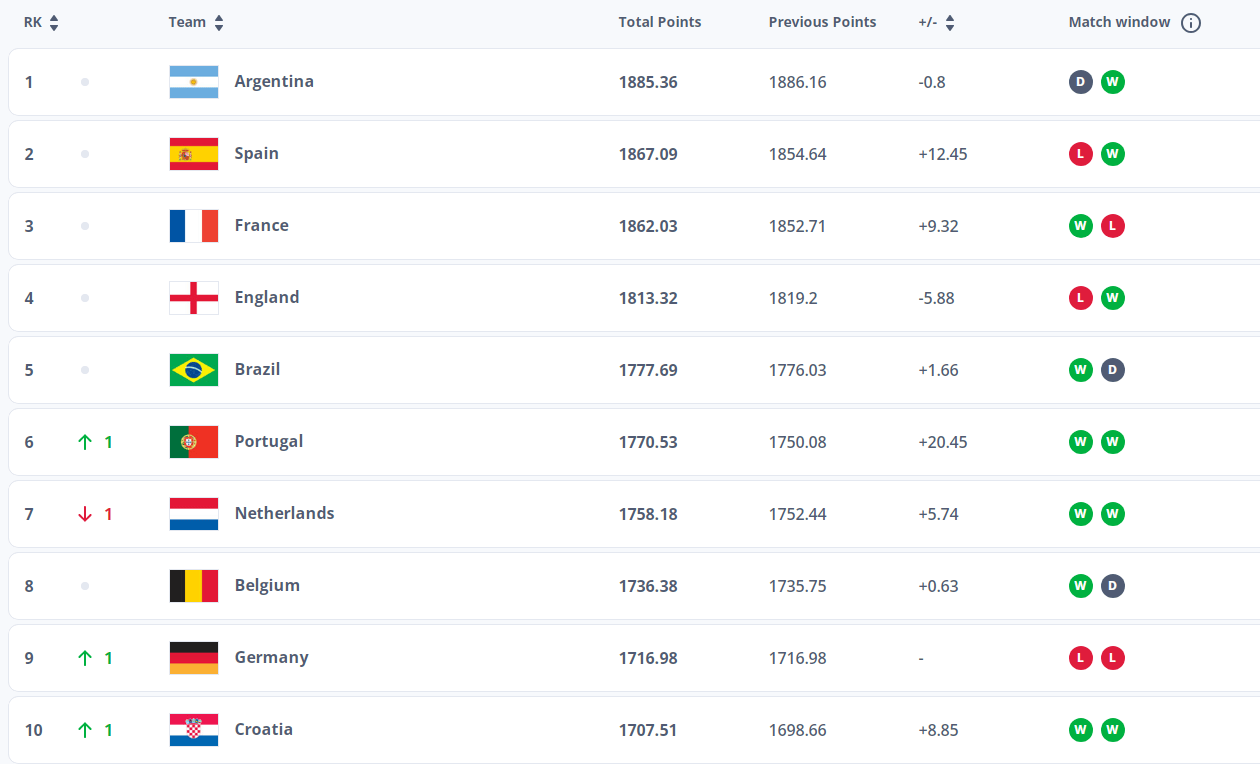Click Argentina's grey draw result badge
Image resolution: width=1260 pixels, height=764 pixels.
pos(1081,82)
